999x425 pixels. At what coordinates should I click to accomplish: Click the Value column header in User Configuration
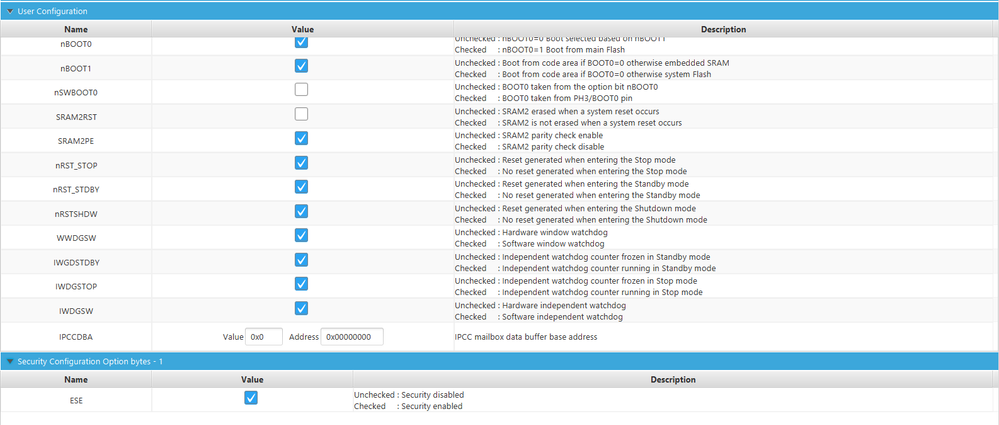pyautogui.click(x=303, y=29)
